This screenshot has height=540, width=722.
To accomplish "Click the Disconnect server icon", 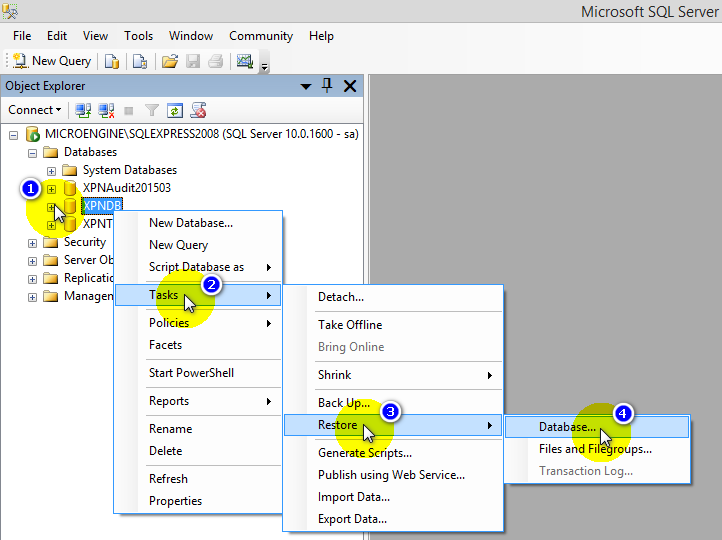I will [106, 110].
